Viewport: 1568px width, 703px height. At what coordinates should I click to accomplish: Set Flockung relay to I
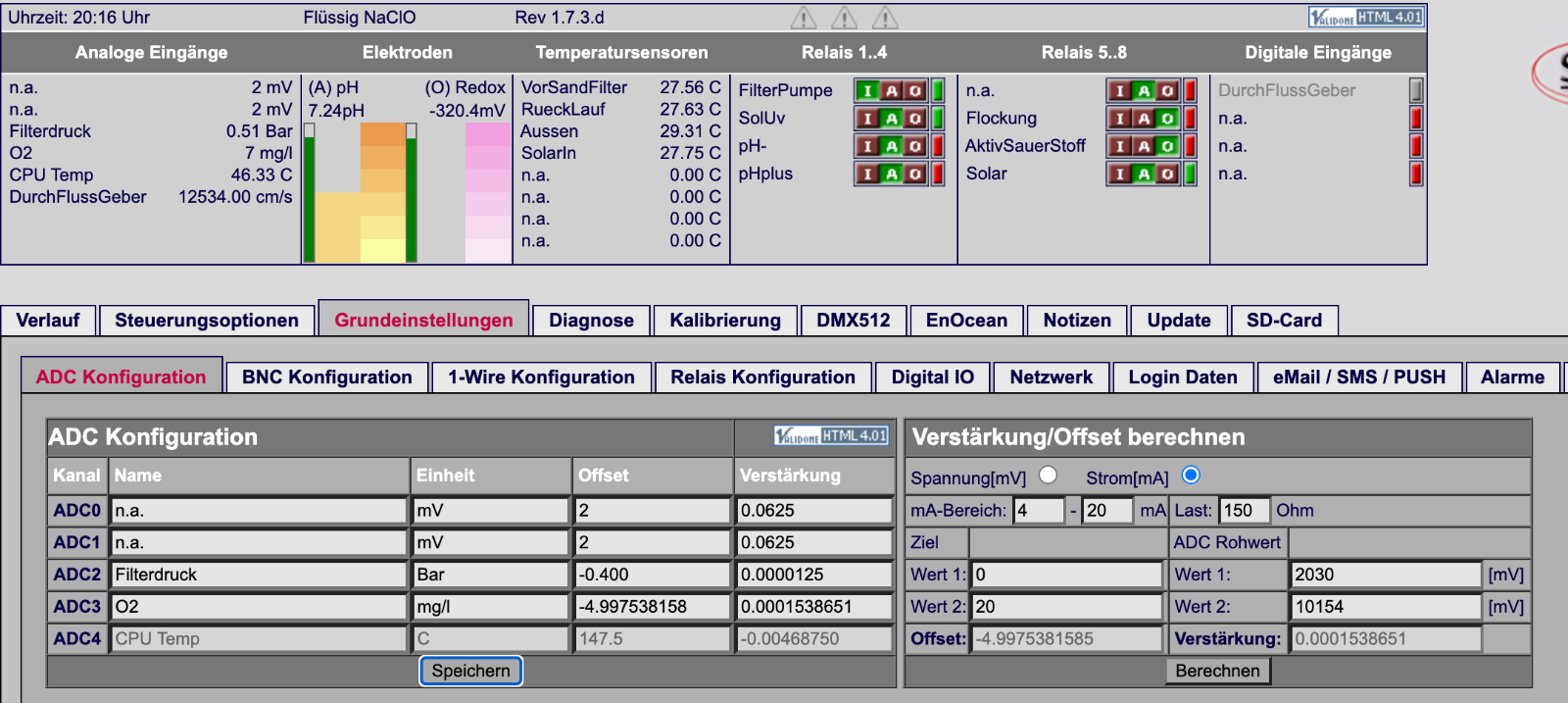coord(1120,119)
